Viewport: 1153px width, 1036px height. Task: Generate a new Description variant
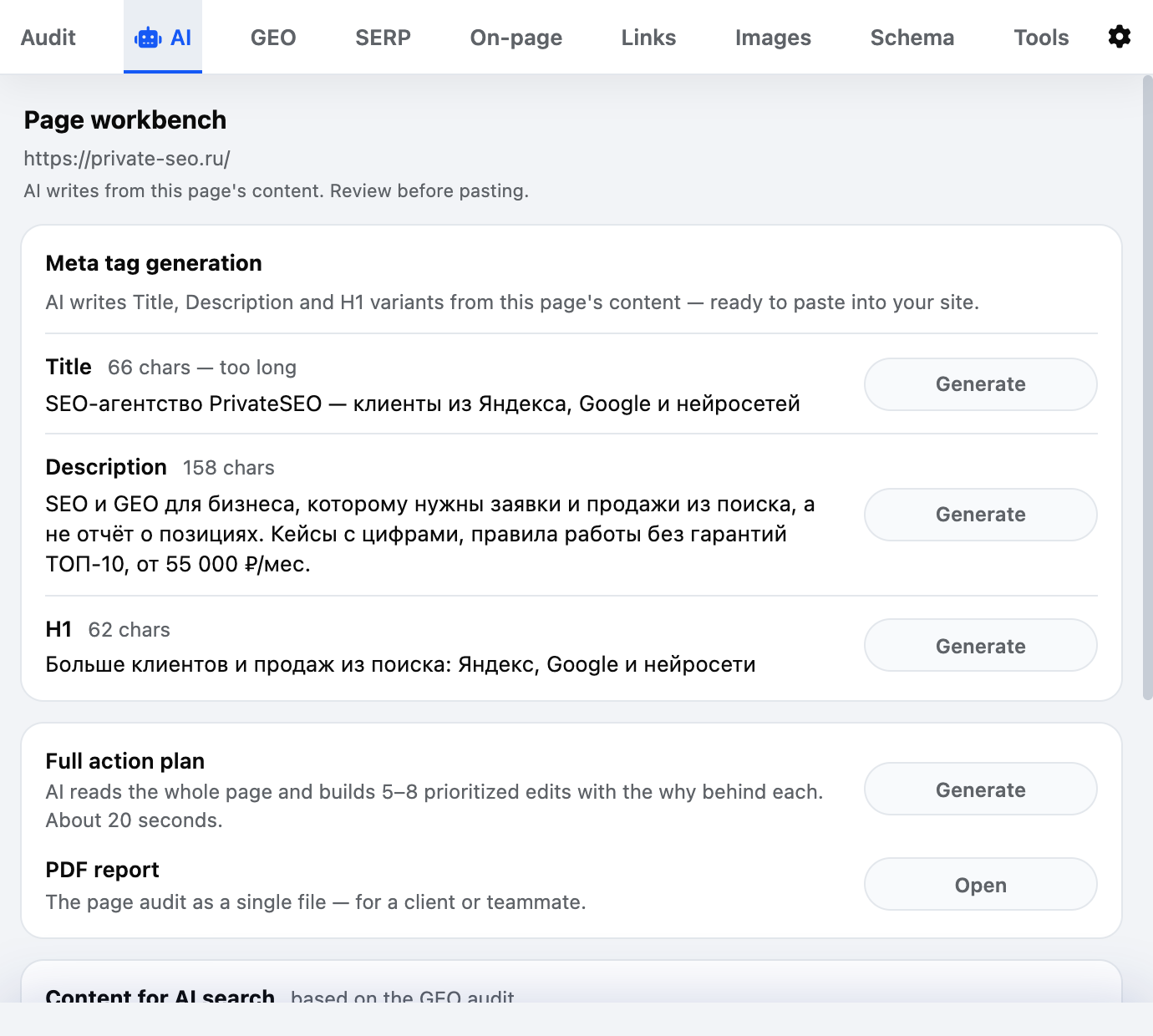click(980, 515)
